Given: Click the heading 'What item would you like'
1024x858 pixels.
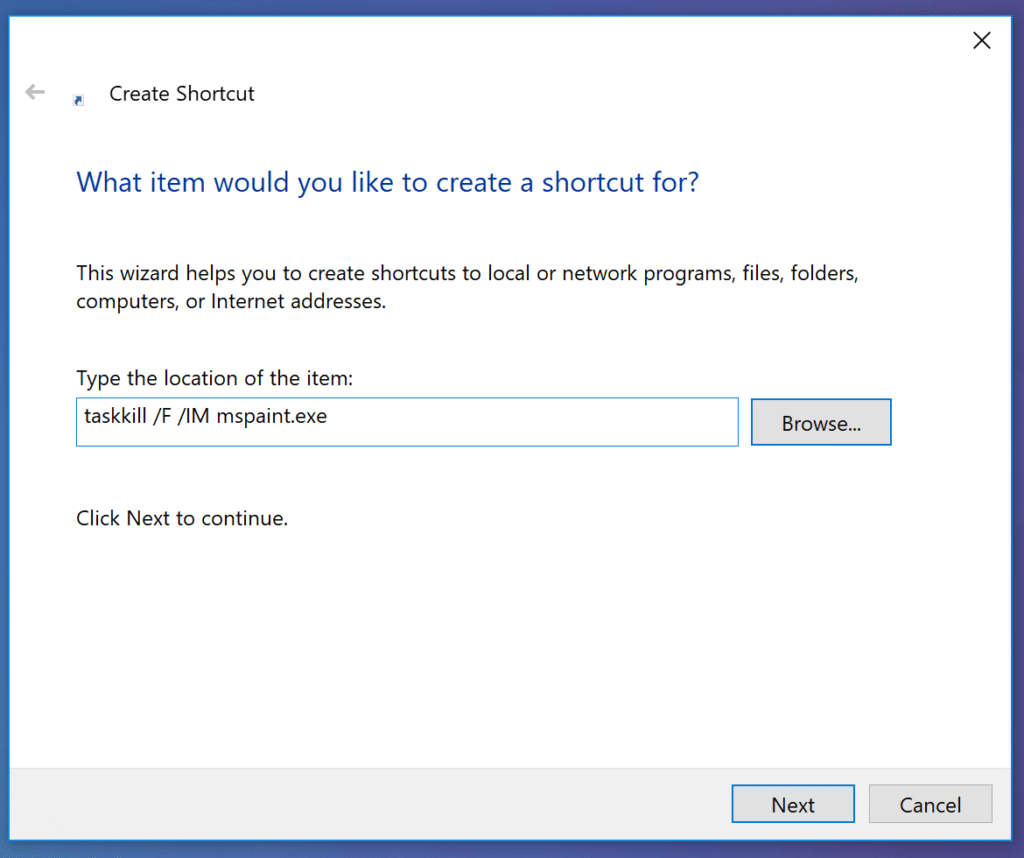Looking at the screenshot, I should 386,182.
